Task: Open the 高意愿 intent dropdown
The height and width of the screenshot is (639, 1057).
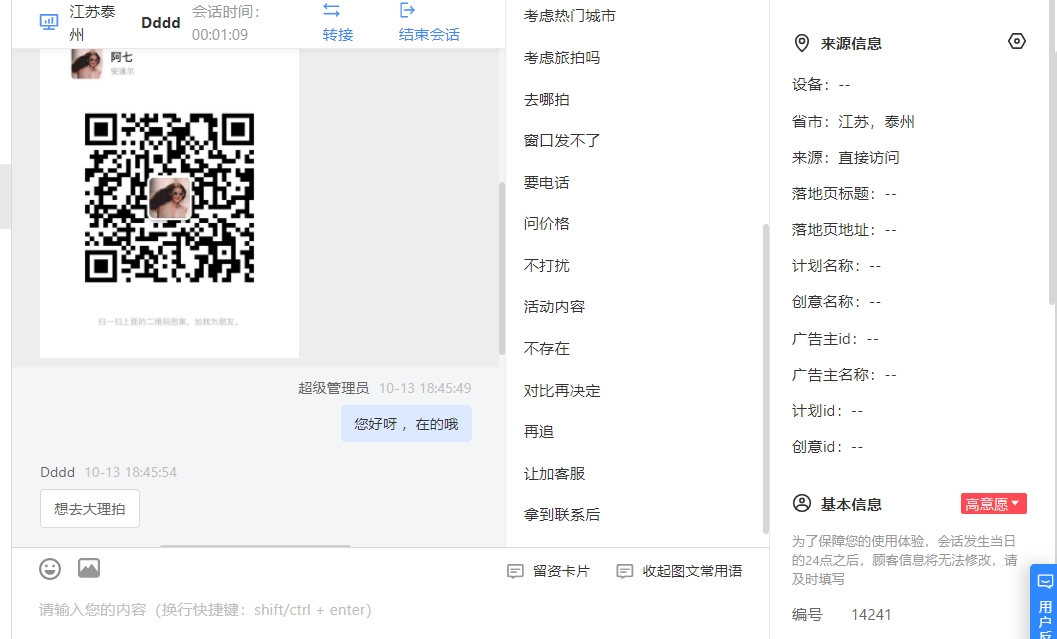Action: coord(994,504)
